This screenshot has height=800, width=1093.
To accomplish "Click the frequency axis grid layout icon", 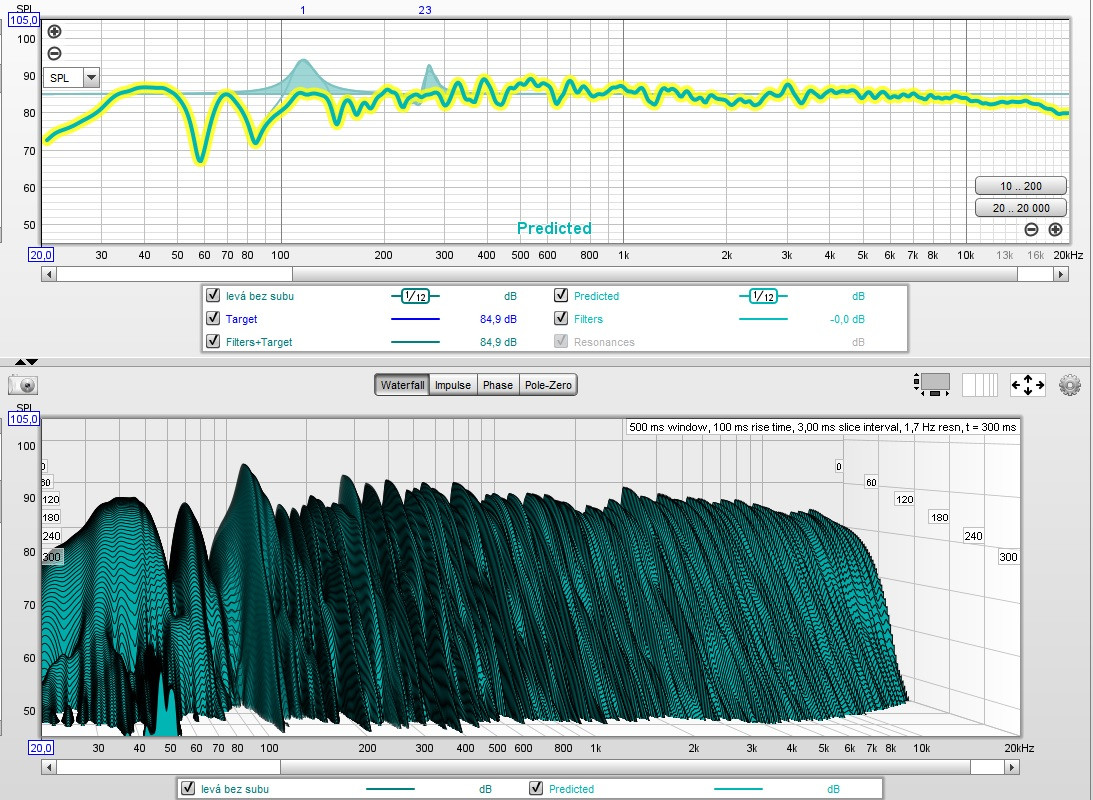I will tap(980, 385).
